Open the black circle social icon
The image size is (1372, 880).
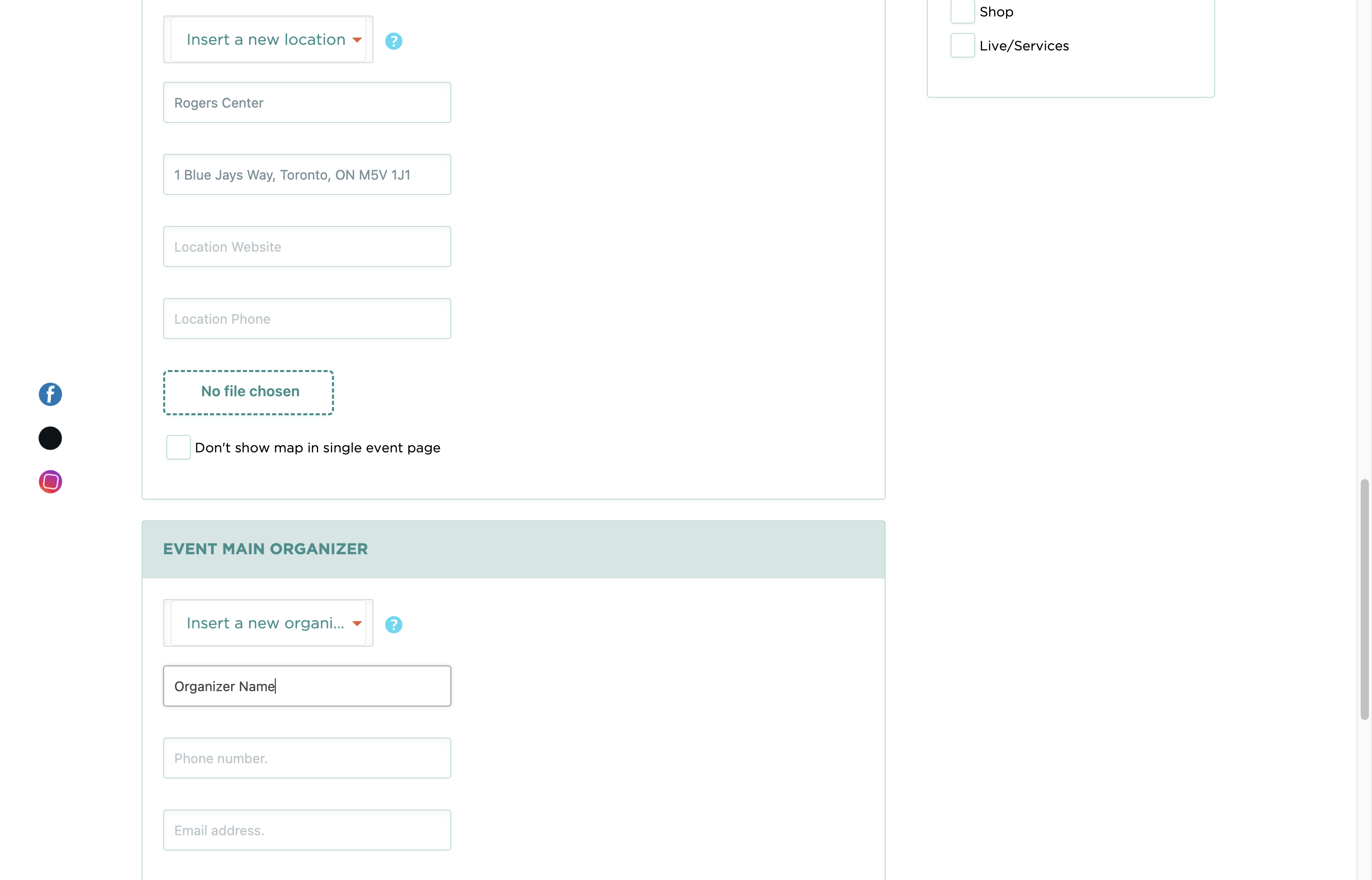click(50, 438)
